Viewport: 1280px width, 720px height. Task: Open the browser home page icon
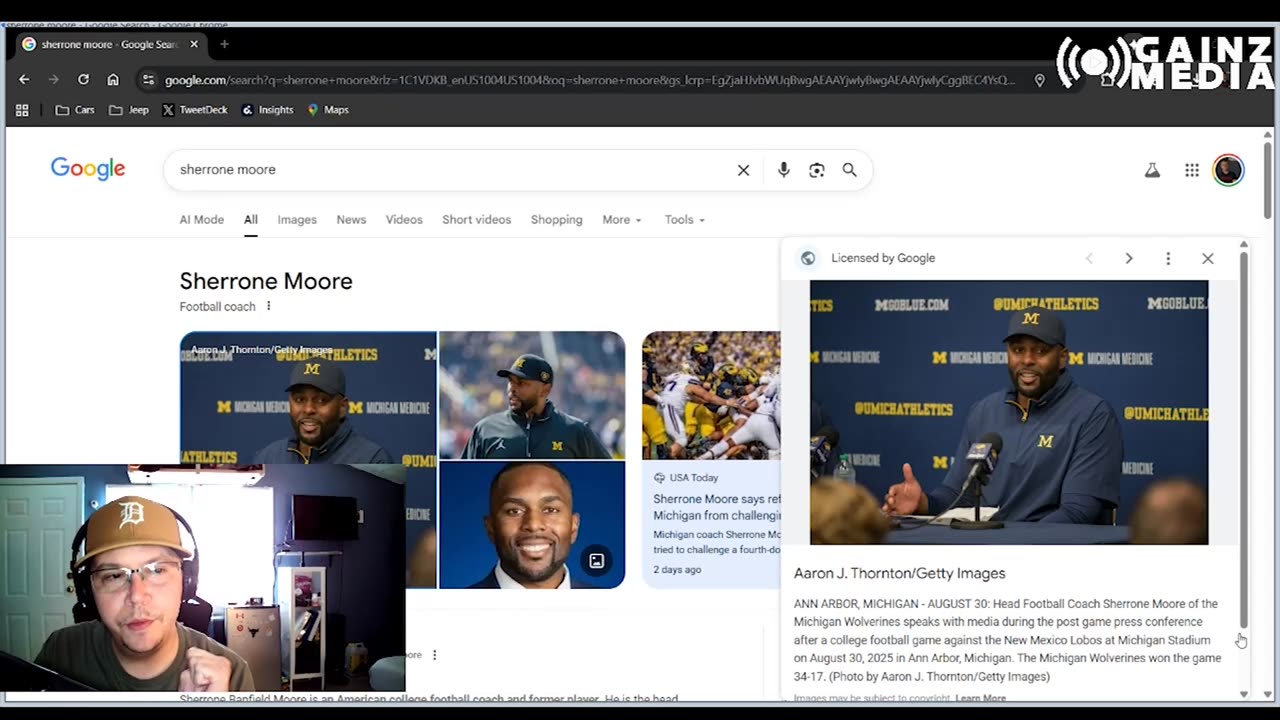(113, 80)
